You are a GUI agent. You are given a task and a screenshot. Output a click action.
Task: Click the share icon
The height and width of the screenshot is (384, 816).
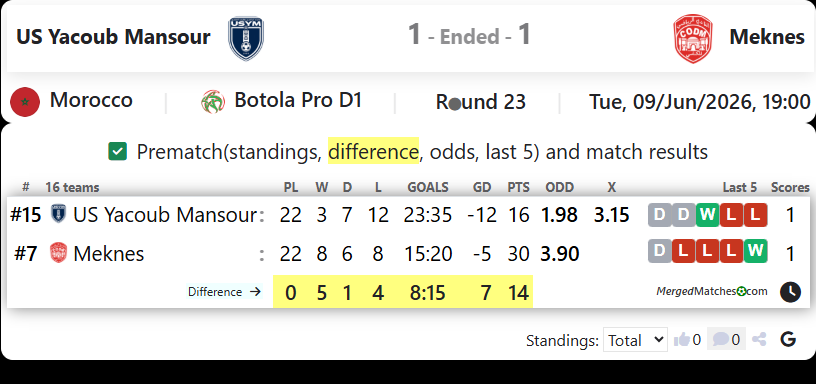click(x=759, y=340)
